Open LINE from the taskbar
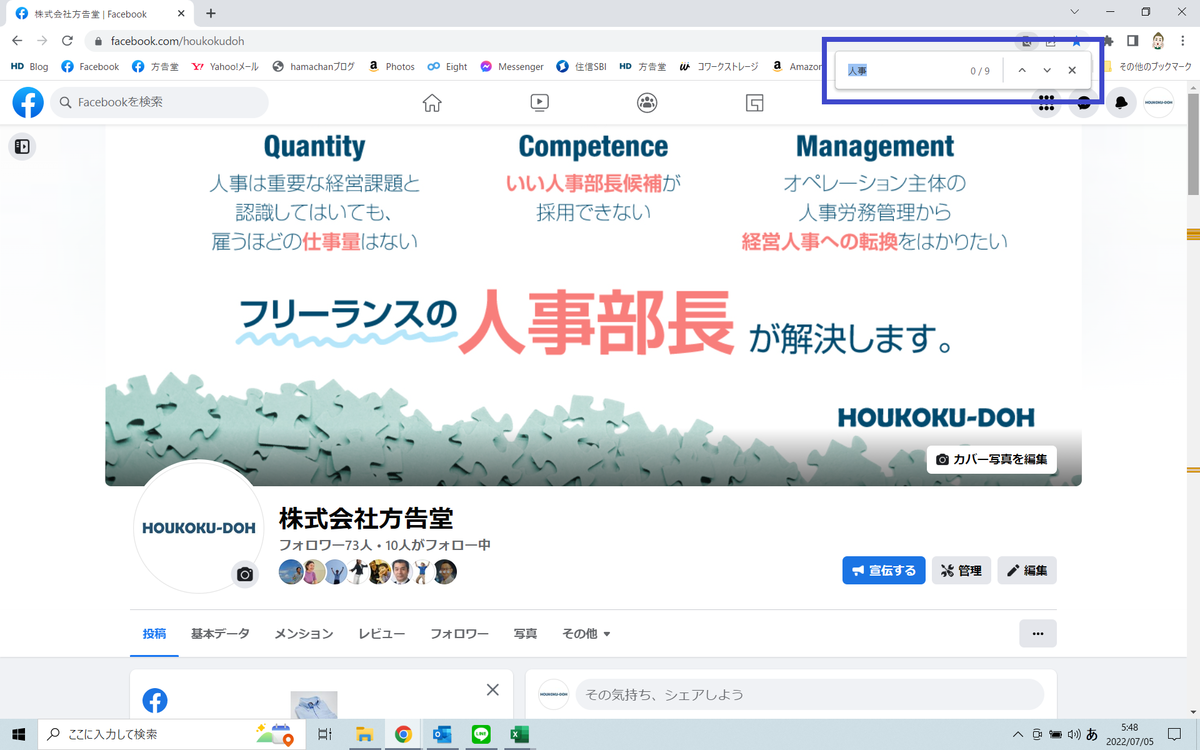The image size is (1200, 750). tap(481, 734)
